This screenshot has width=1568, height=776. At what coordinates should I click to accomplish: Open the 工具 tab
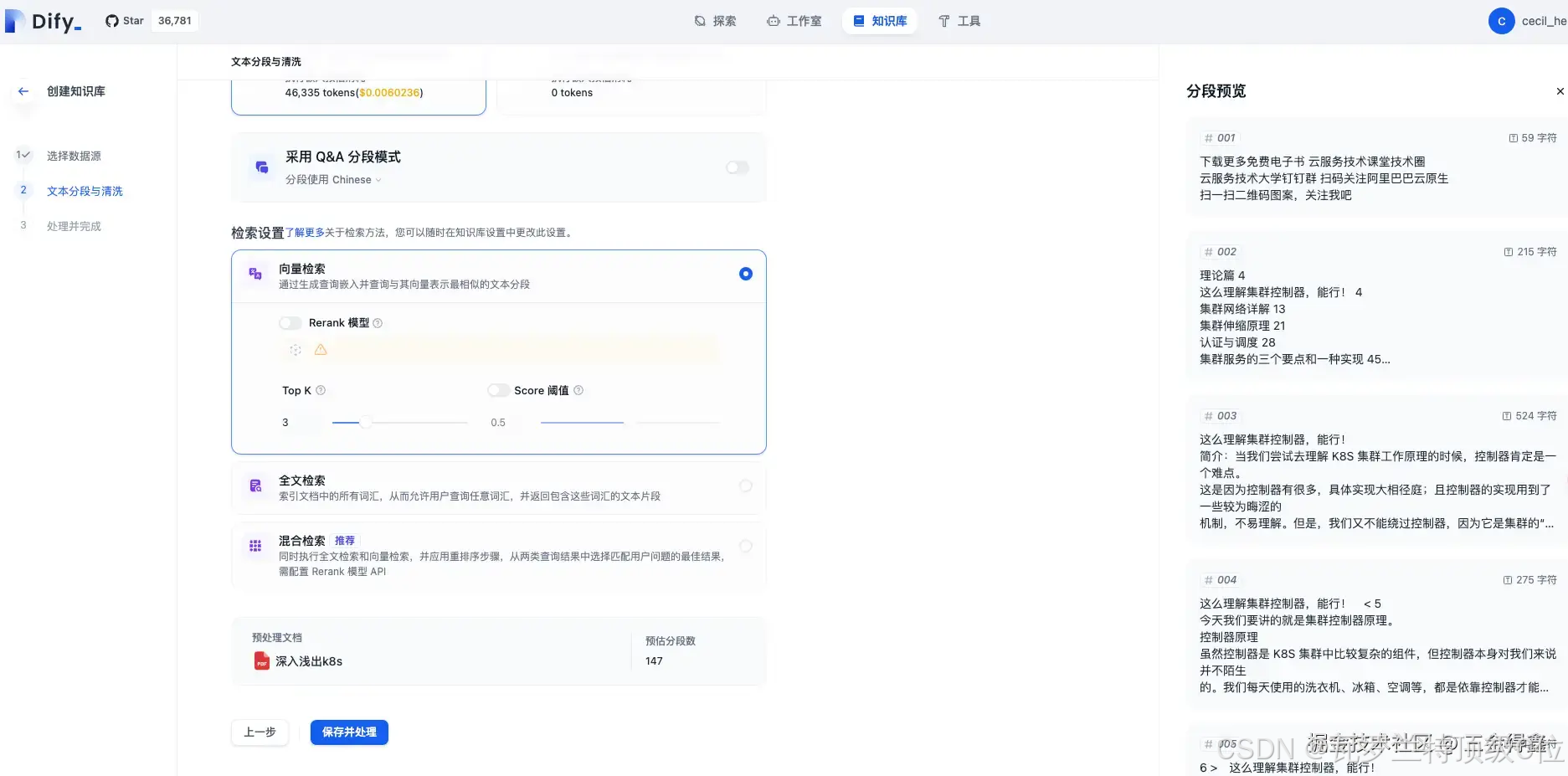[x=959, y=21]
